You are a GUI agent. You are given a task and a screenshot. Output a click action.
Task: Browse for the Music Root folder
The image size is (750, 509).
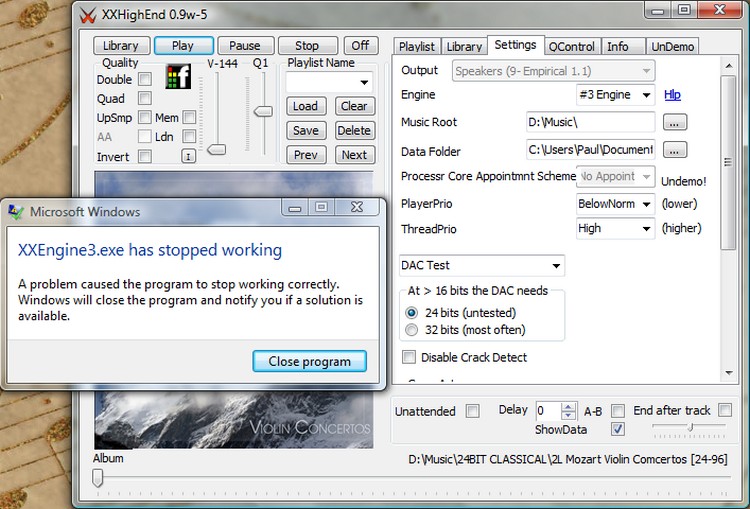[x=674, y=122]
